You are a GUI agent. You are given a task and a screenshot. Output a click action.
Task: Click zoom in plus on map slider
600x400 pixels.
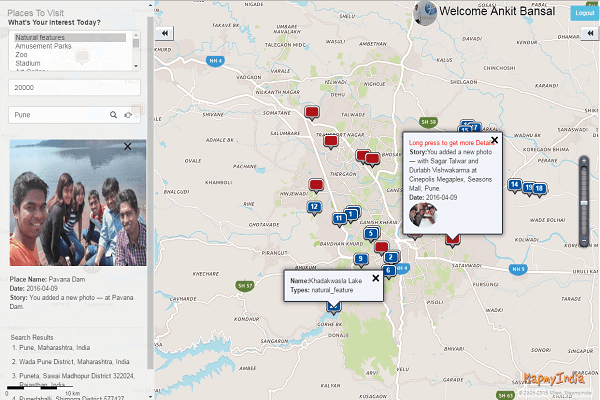(584, 161)
